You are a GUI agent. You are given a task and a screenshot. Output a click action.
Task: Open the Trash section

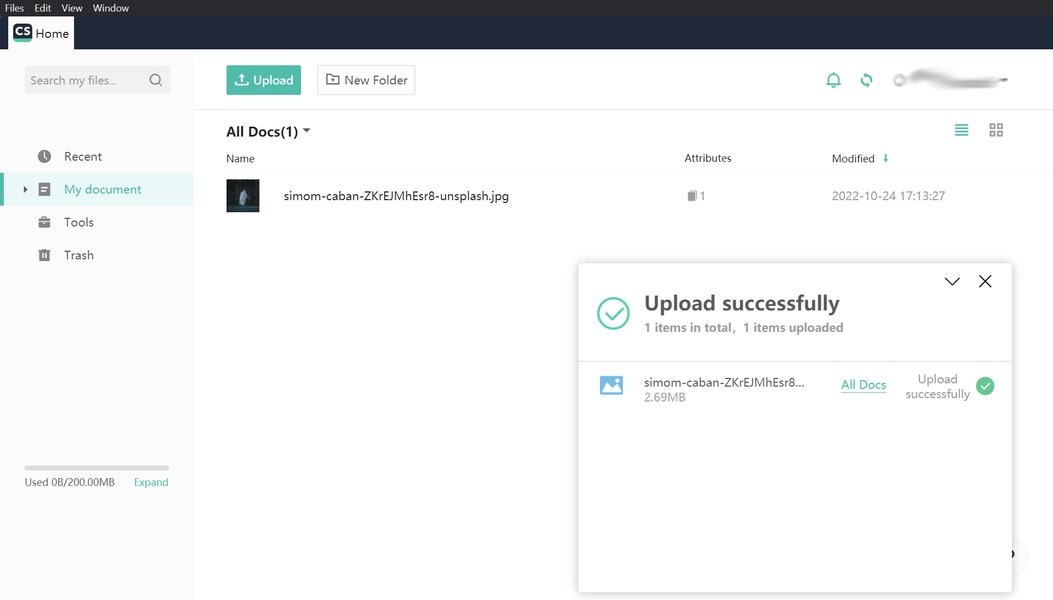click(78, 255)
